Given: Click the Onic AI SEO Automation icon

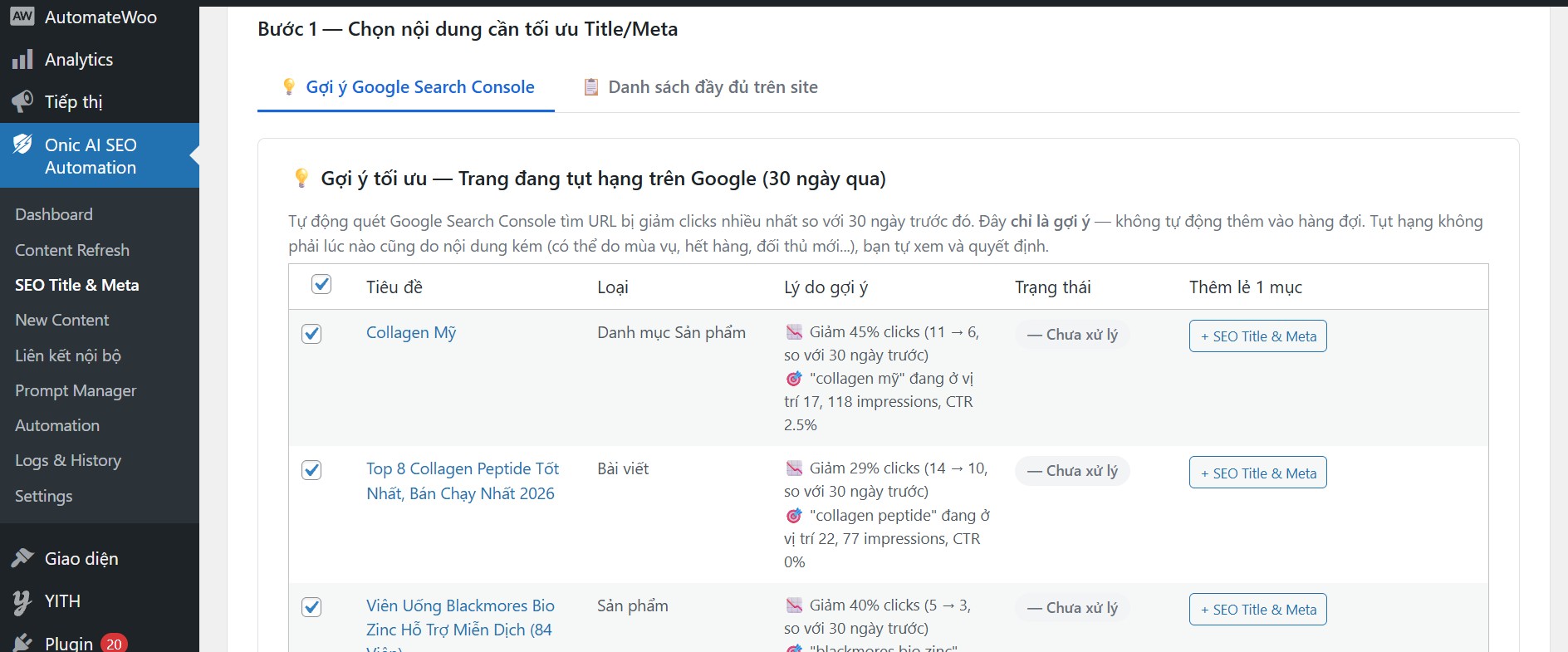Looking at the screenshot, I should pyautogui.click(x=22, y=145).
